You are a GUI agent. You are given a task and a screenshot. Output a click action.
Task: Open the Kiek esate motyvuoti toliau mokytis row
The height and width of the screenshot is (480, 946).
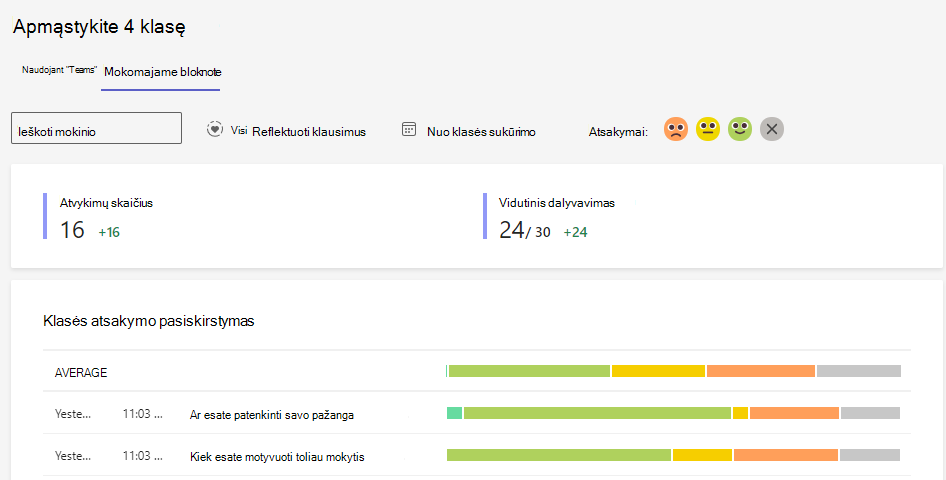[477, 455]
